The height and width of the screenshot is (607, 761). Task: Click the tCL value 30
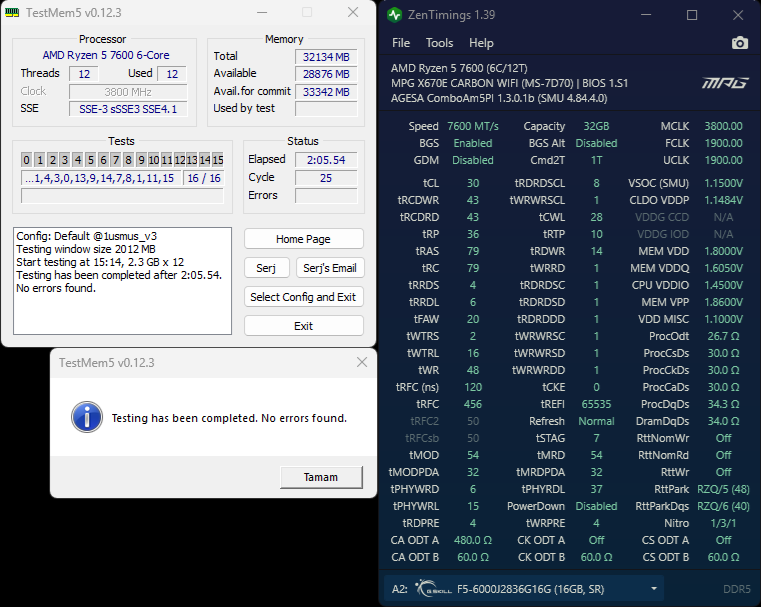473,183
